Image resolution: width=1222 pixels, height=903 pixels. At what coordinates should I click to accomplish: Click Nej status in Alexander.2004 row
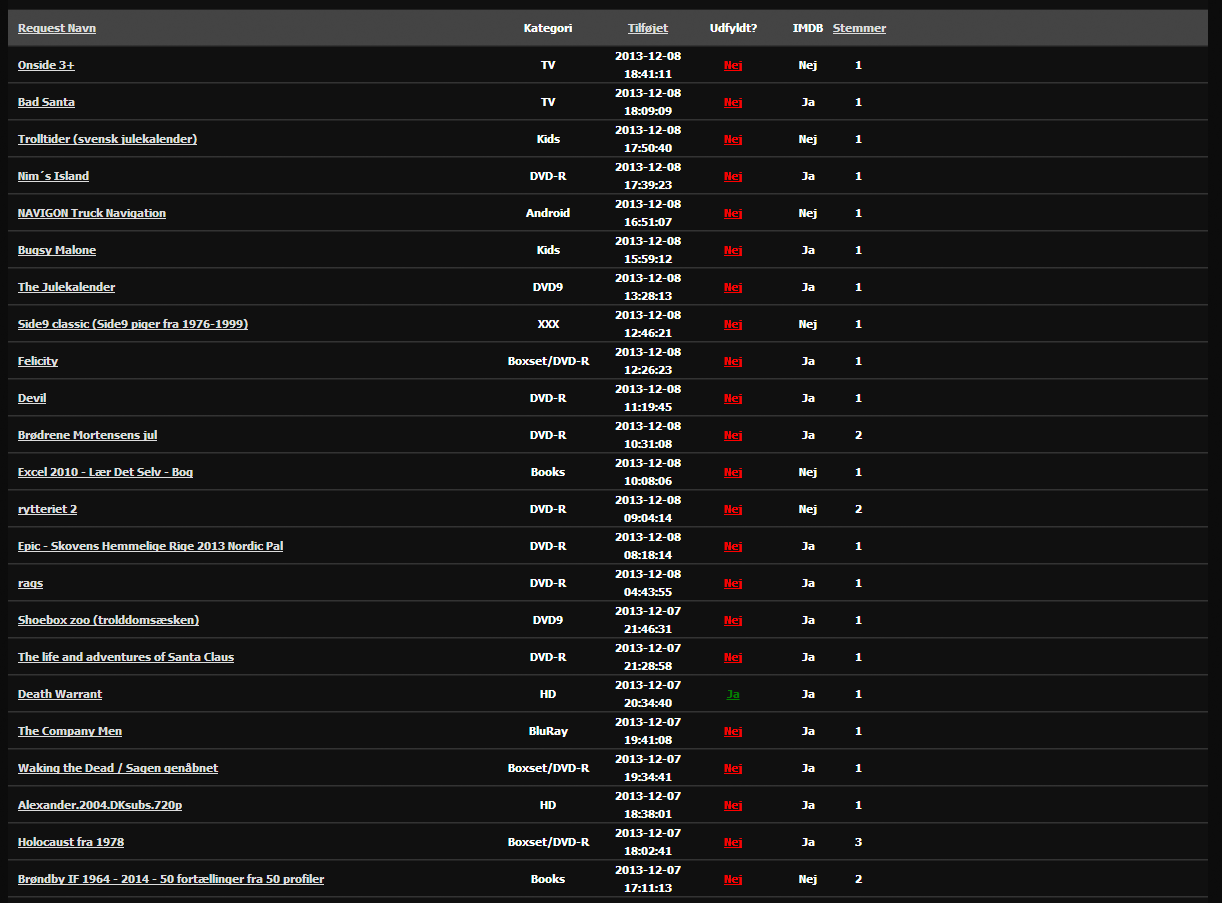pos(733,805)
